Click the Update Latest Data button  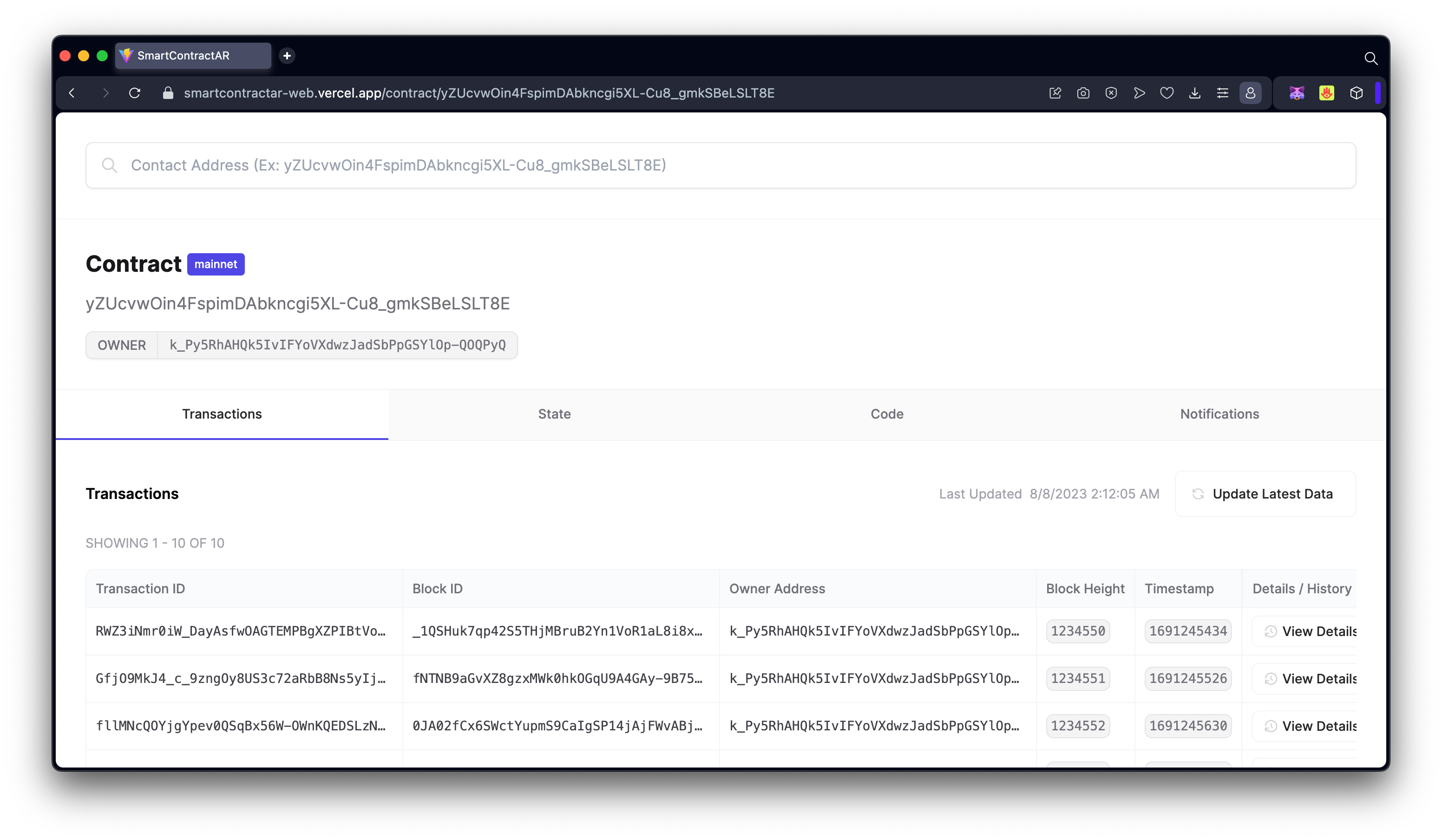(x=1265, y=494)
